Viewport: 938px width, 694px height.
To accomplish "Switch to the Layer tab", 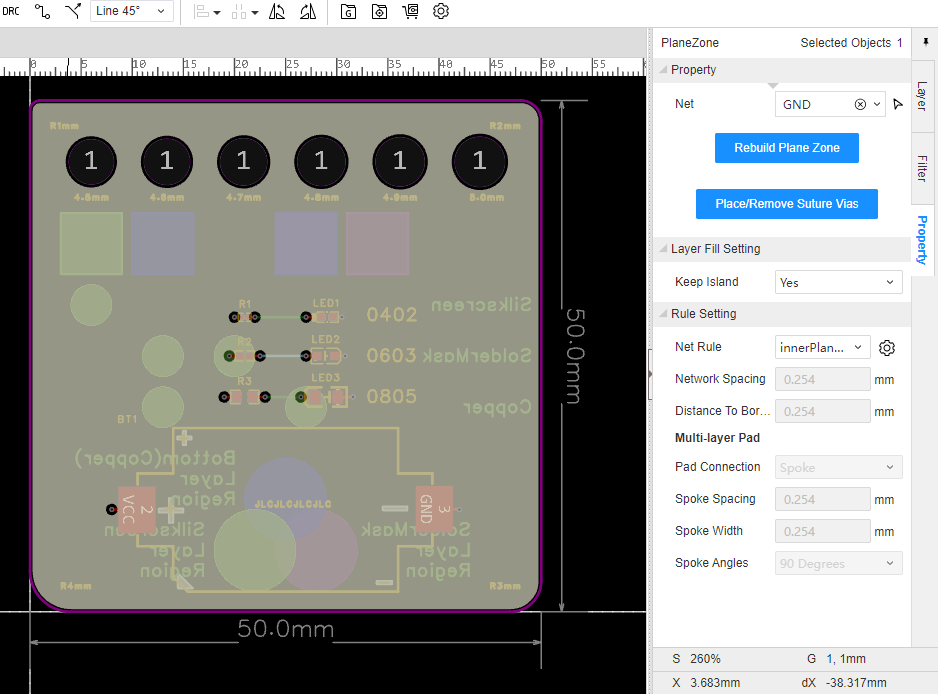I will pyautogui.click(x=922, y=96).
